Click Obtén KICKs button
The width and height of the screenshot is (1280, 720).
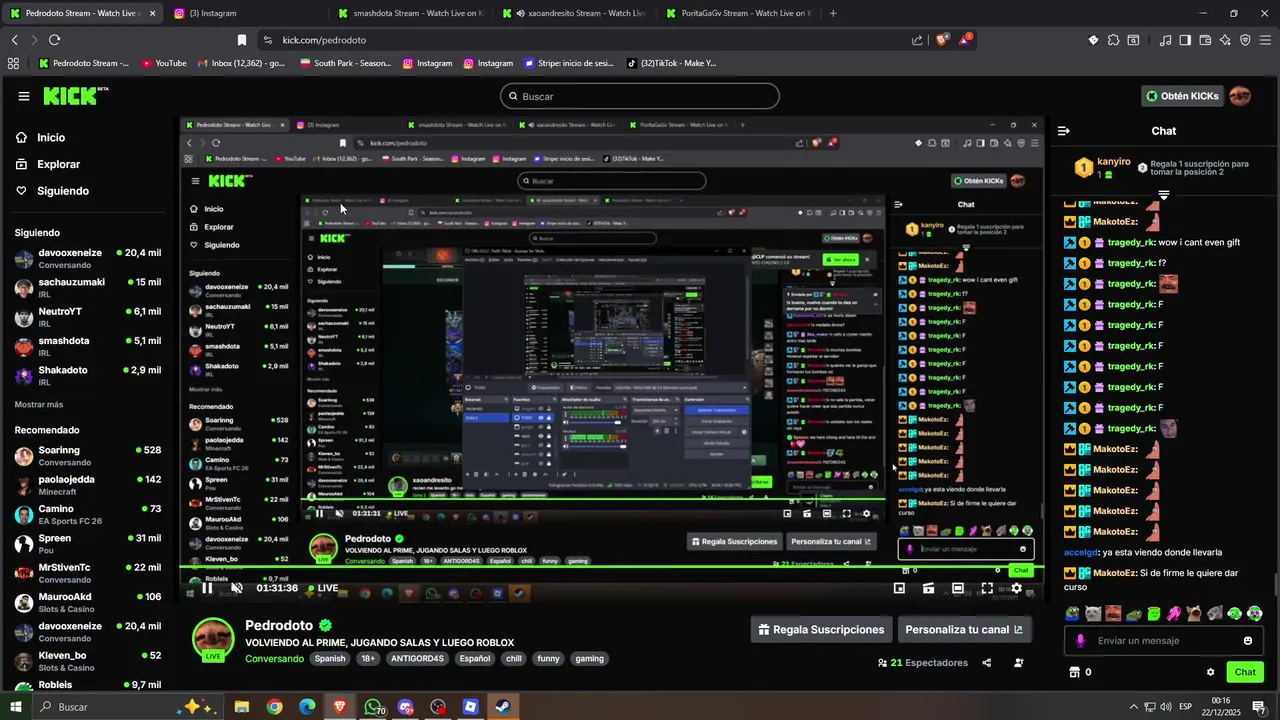point(1182,96)
